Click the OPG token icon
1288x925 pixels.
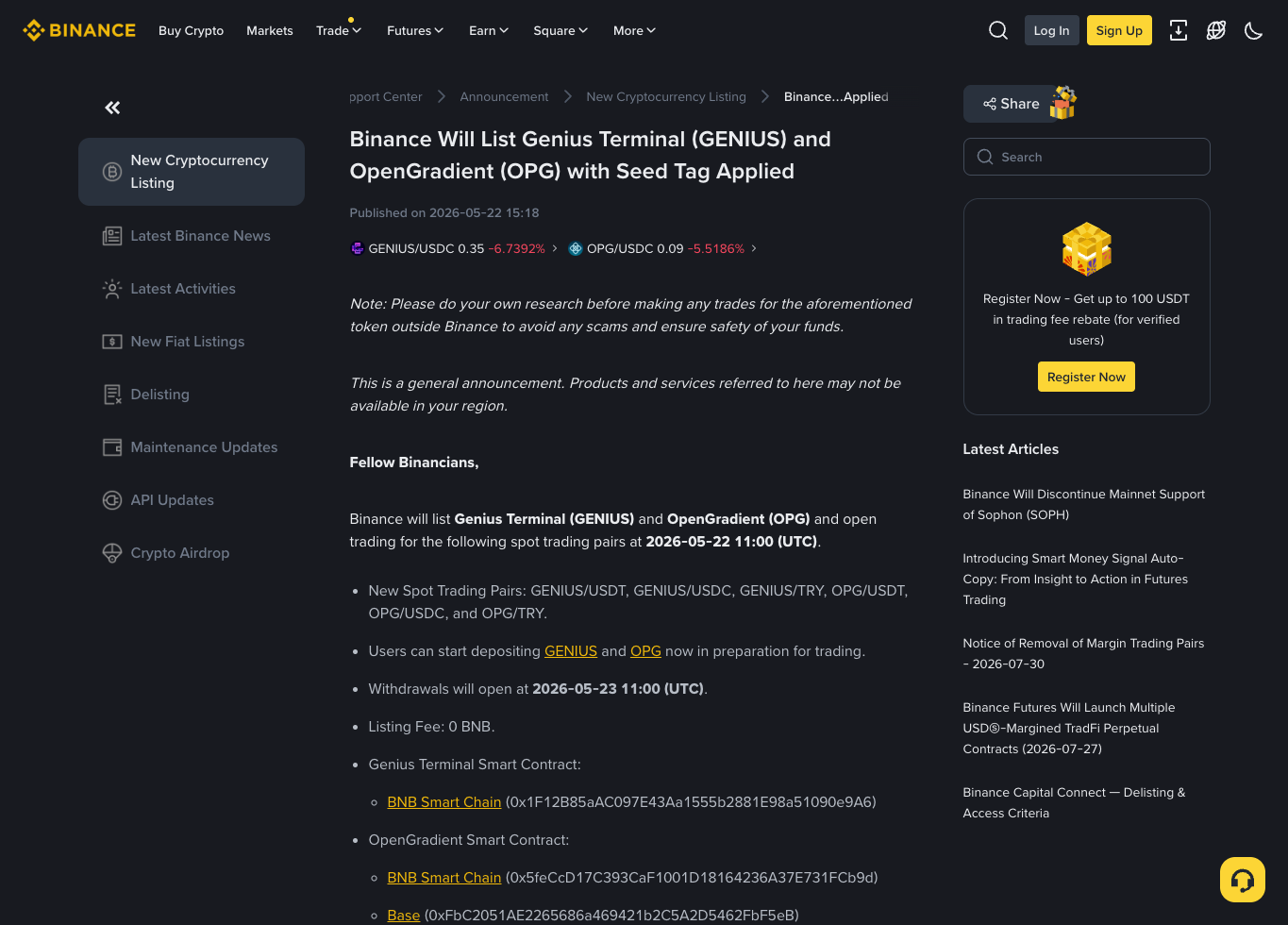click(576, 248)
